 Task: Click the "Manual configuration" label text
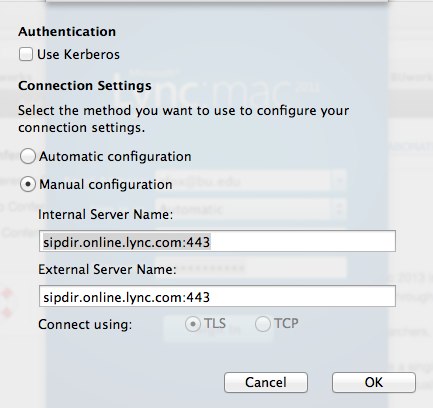point(106,185)
